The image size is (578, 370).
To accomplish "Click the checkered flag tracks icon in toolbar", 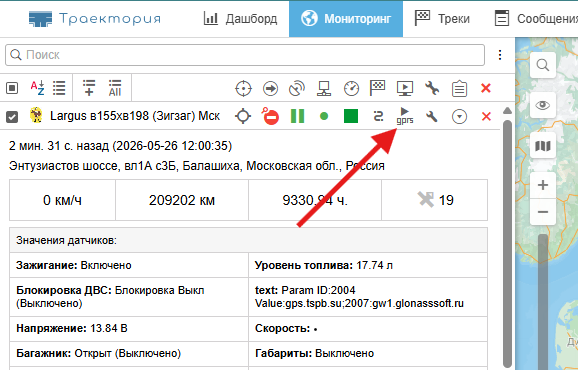I will pyautogui.click(x=377, y=88).
